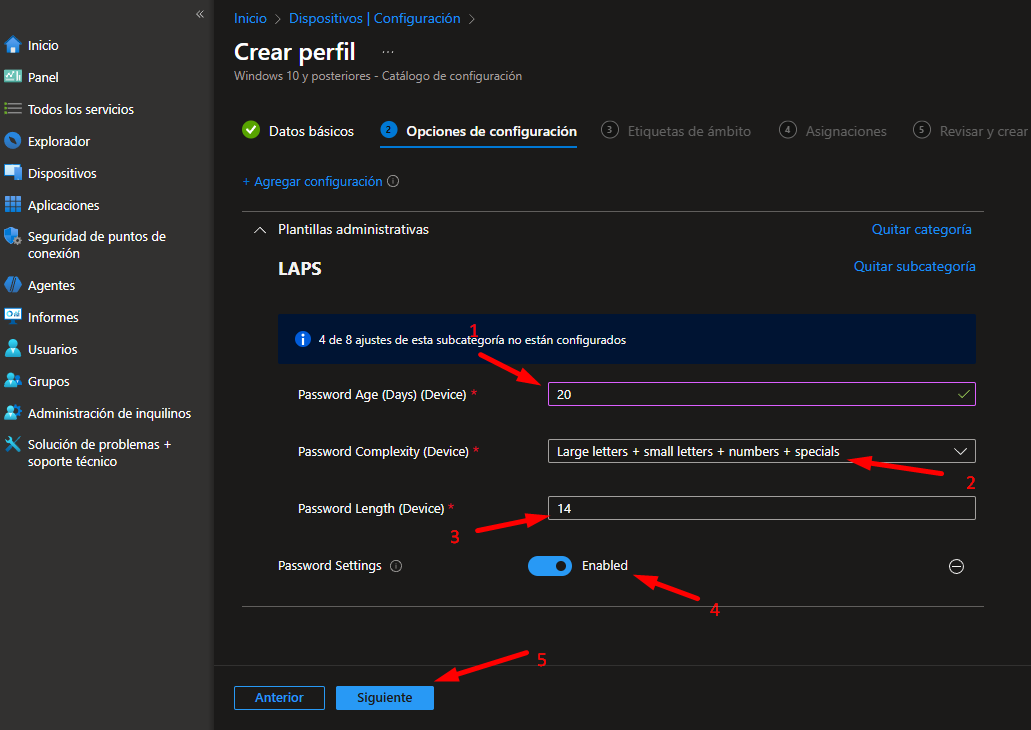This screenshot has width=1031, height=730.
Task: Open the Password Complexity dropdown
Action: coord(760,452)
